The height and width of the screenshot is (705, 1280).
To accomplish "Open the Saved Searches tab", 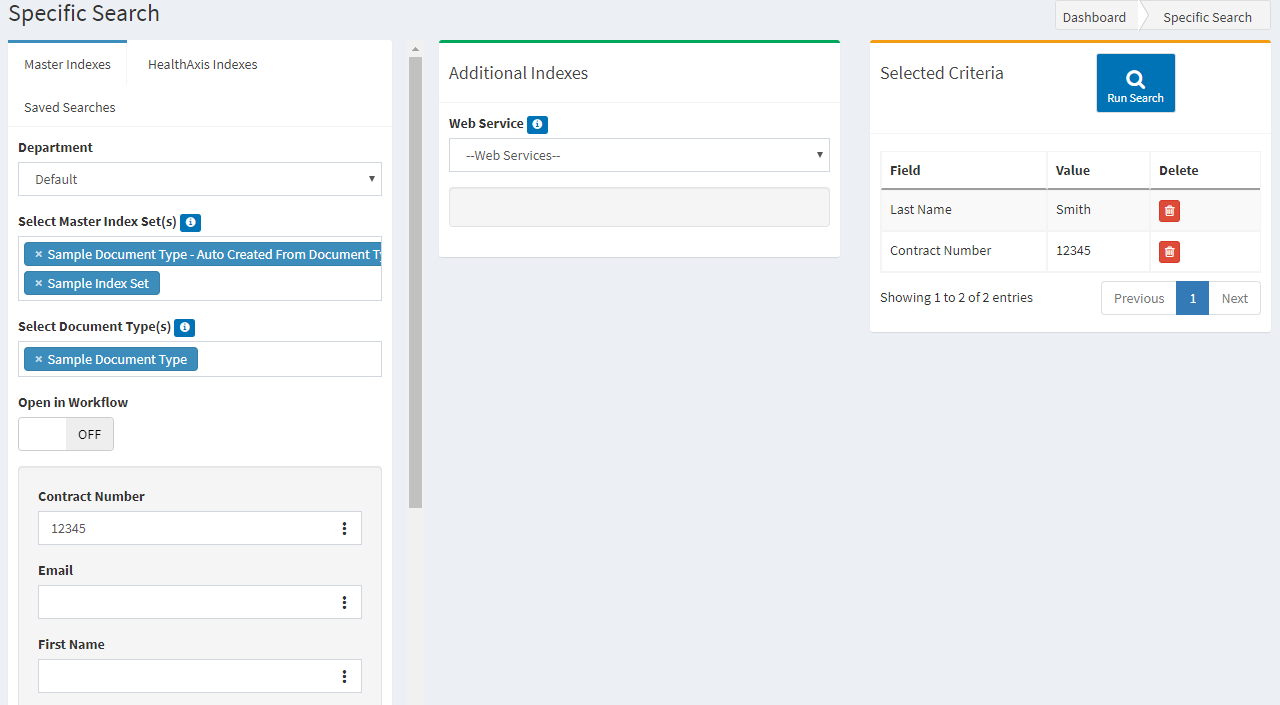I will [70, 108].
